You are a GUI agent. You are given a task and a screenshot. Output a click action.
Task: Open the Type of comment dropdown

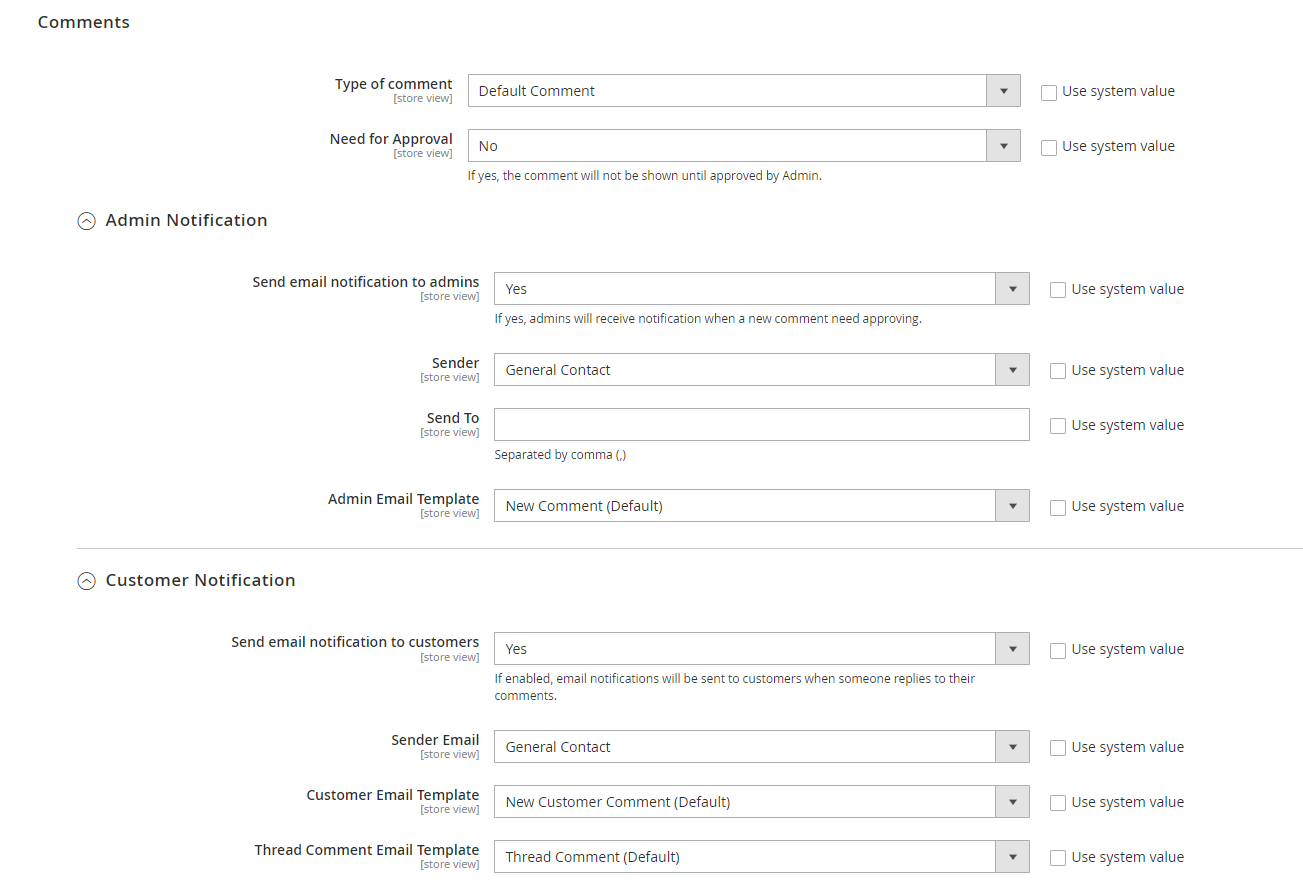pyautogui.click(x=743, y=91)
